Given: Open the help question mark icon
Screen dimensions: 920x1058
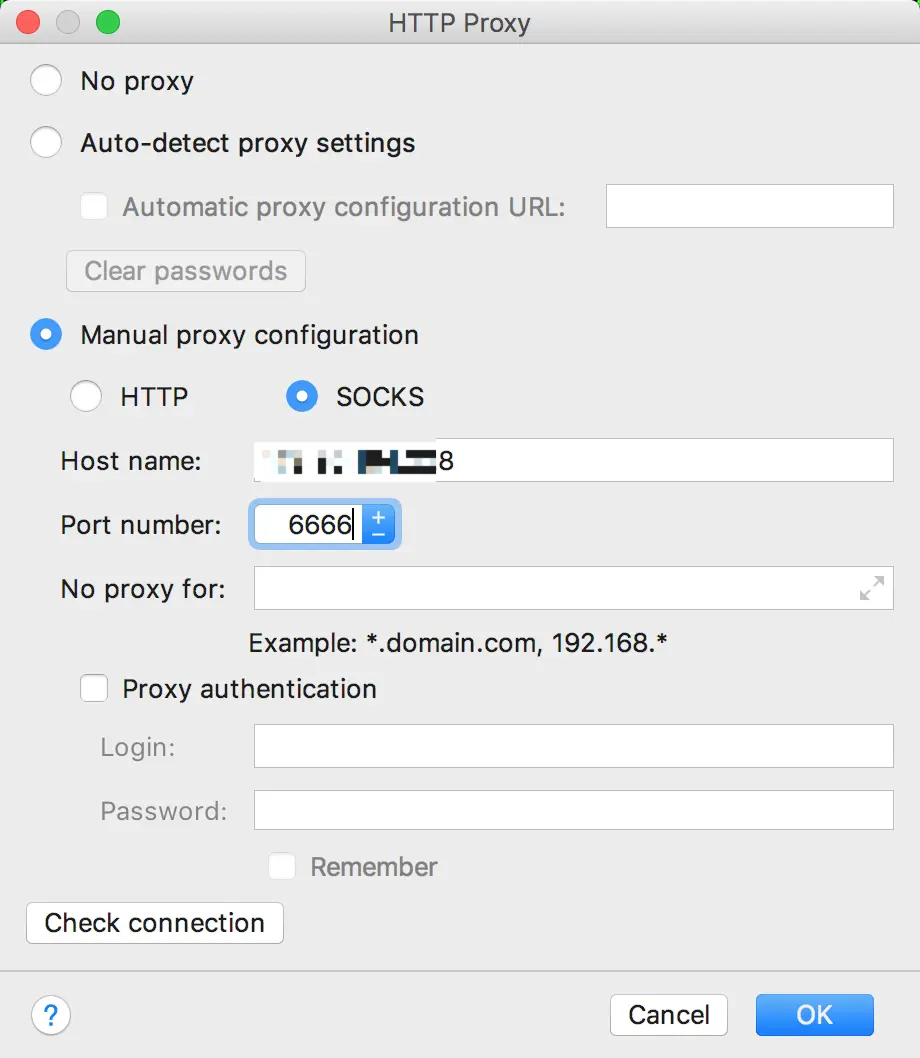Looking at the screenshot, I should click(50, 1015).
